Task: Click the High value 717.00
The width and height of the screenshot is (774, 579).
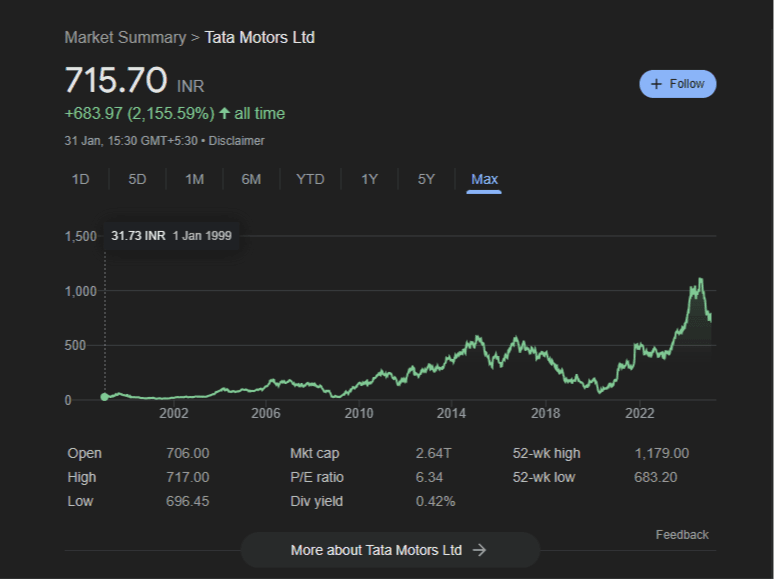Action: click(188, 477)
